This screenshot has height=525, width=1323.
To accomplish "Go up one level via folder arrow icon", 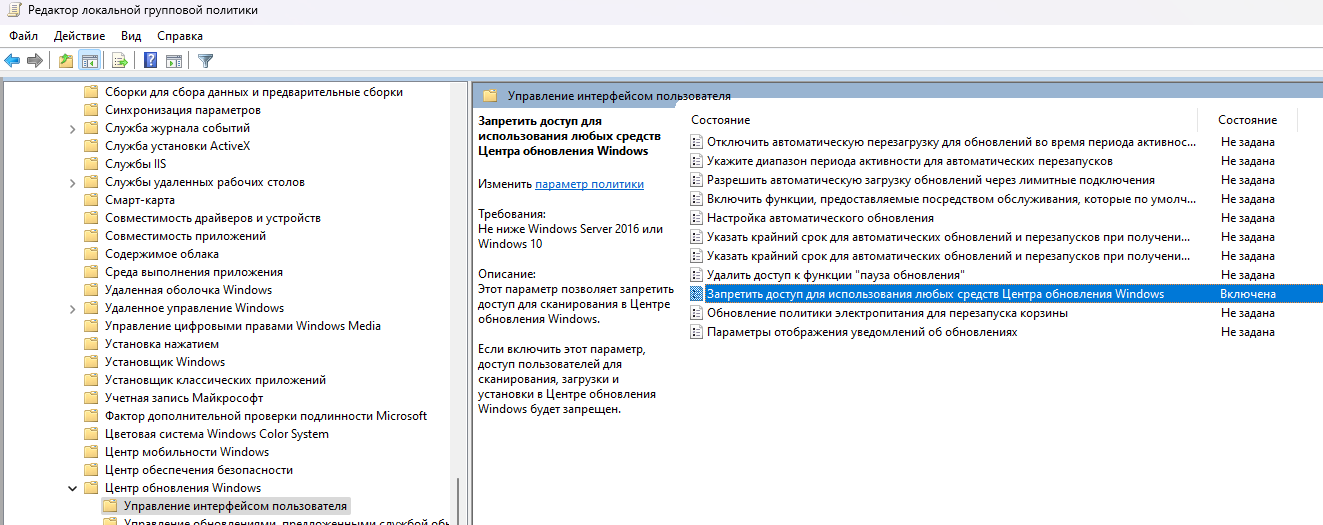I will (x=66, y=61).
